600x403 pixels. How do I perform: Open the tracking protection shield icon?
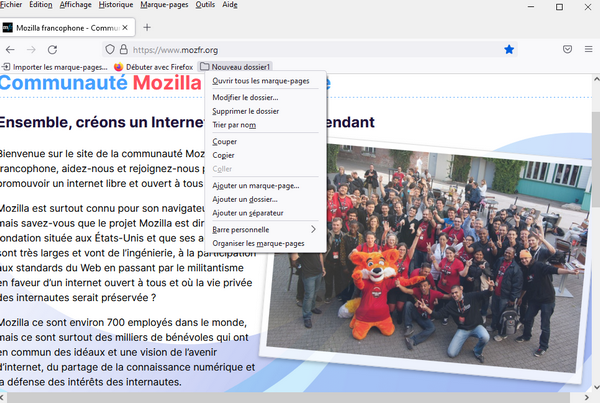coord(110,49)
